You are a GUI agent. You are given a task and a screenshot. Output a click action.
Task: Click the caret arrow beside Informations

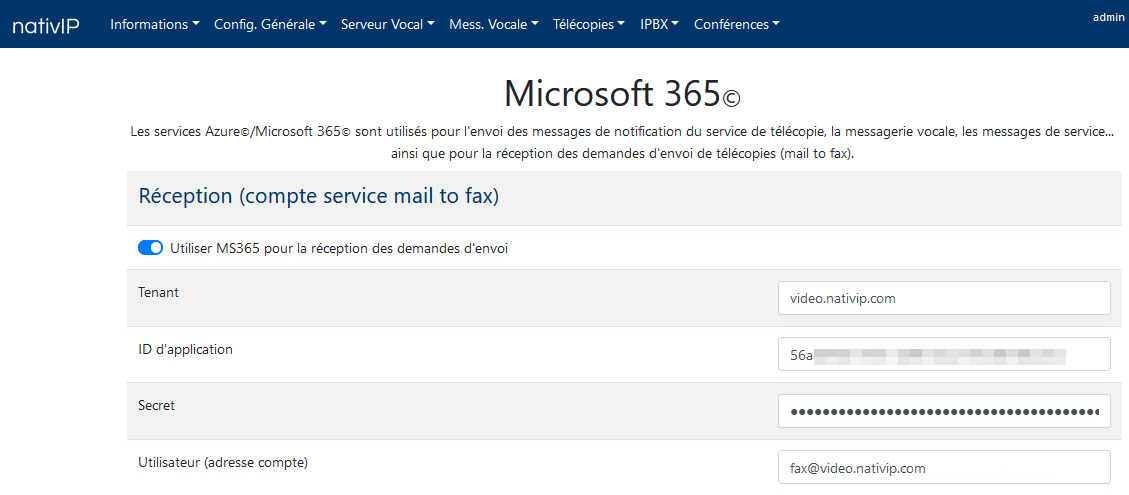click(196, 24)
